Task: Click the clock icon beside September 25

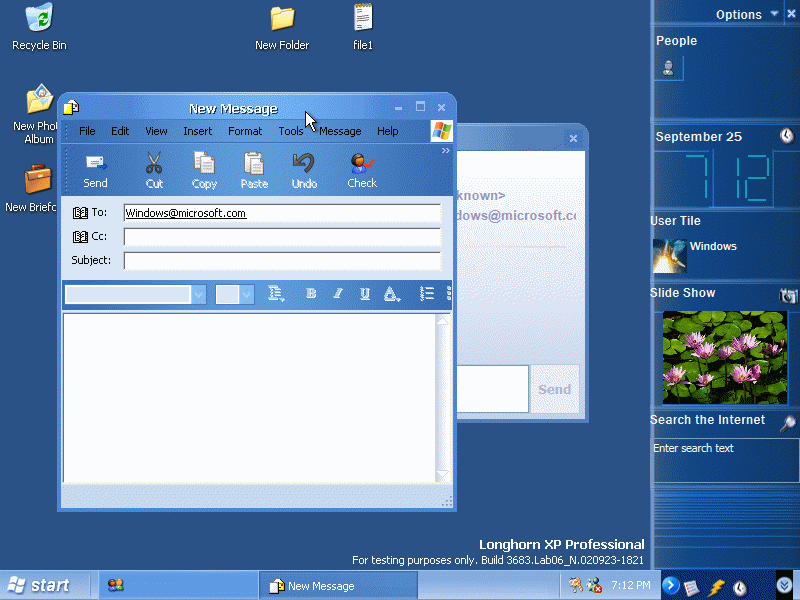Action: tap(787, 135)
